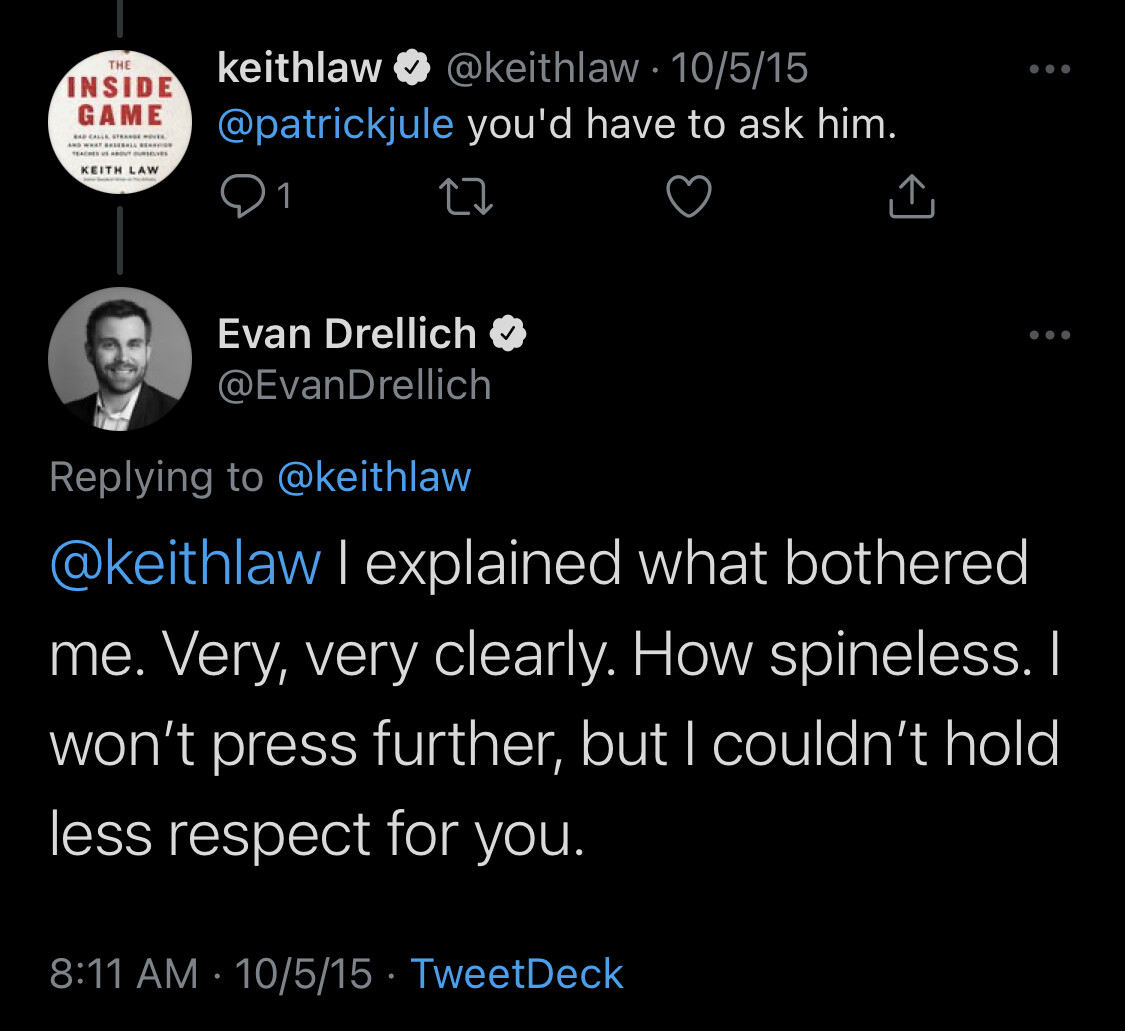Viewport: 1125px width, 1031px height.
Task: Retweet keithlaw's tweet
Action: [x=466, y=197]
